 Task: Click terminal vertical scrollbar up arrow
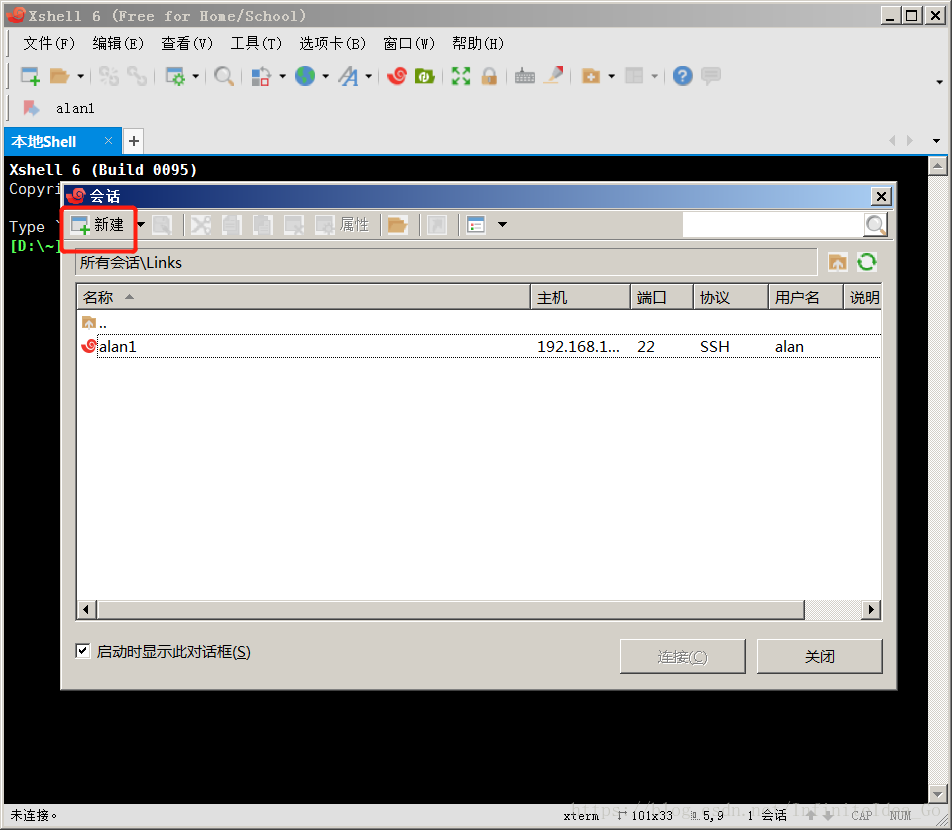pos(937,166)
